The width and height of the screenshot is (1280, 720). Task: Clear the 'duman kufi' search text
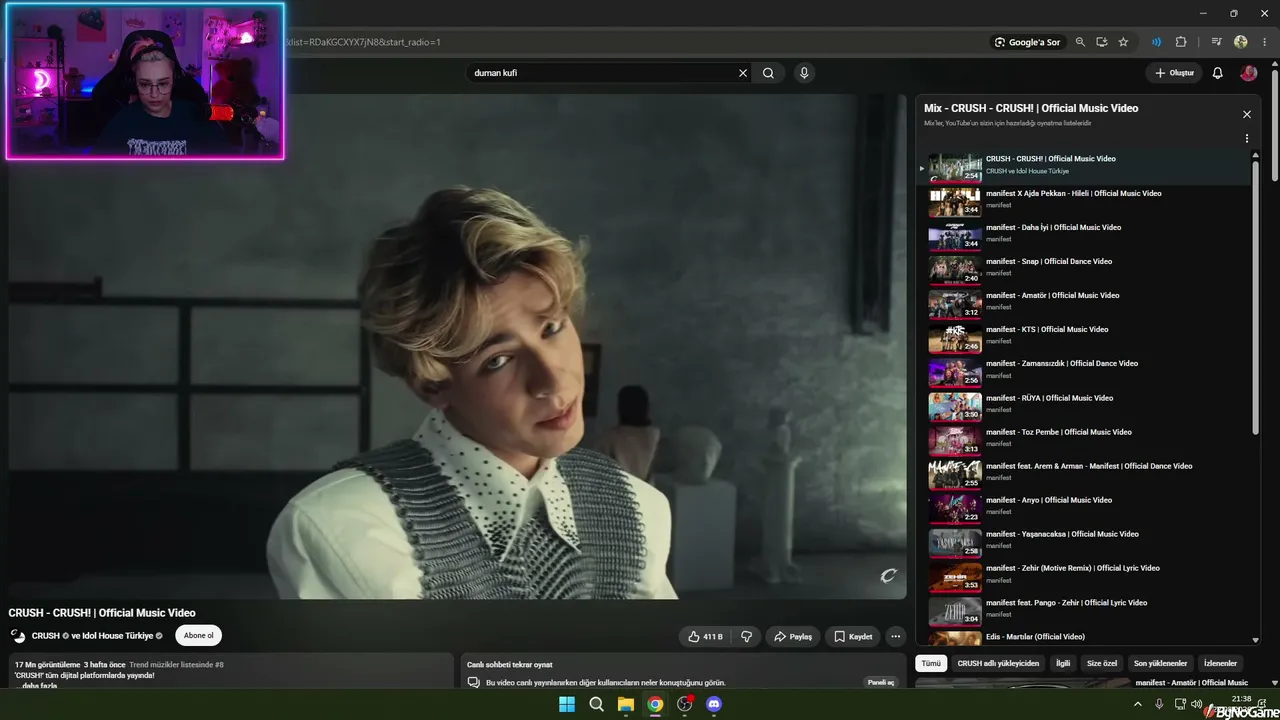(x=743, y=73)
